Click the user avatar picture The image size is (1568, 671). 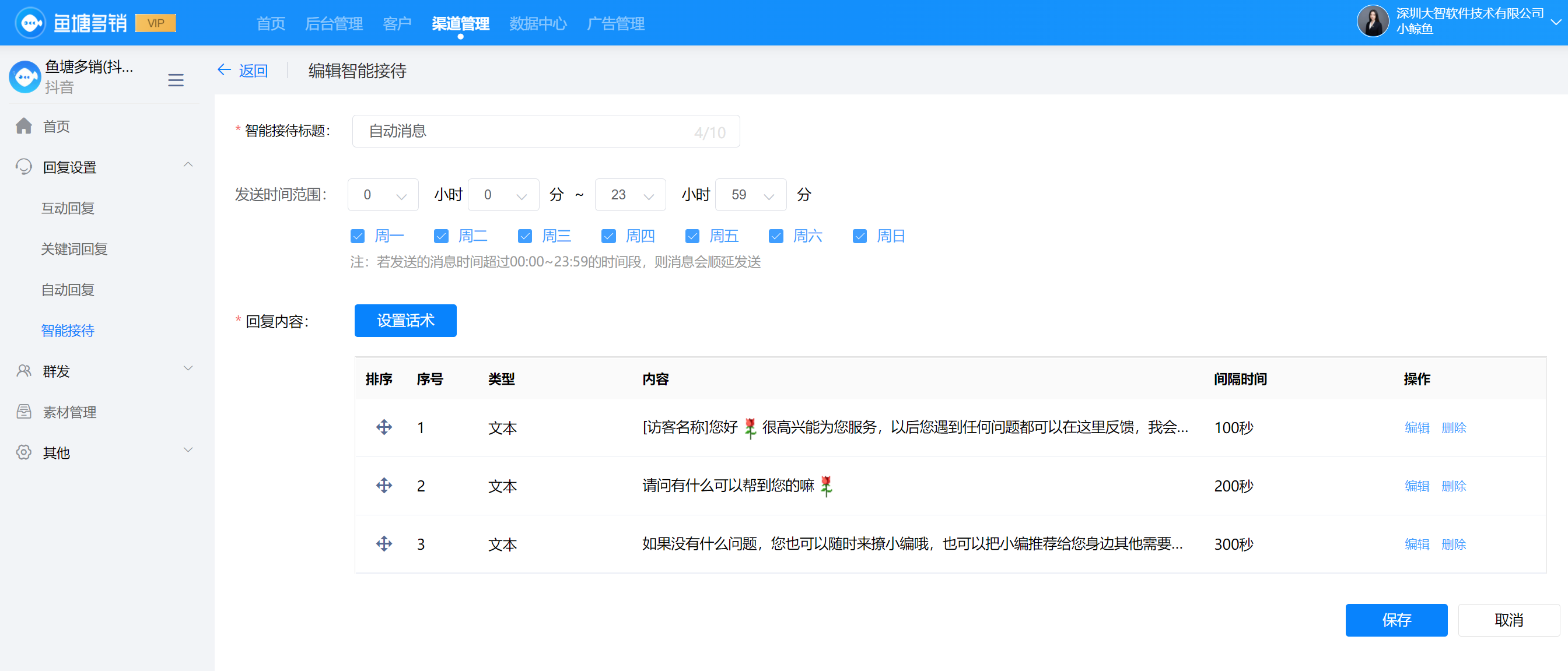[x=1372, y=22]
